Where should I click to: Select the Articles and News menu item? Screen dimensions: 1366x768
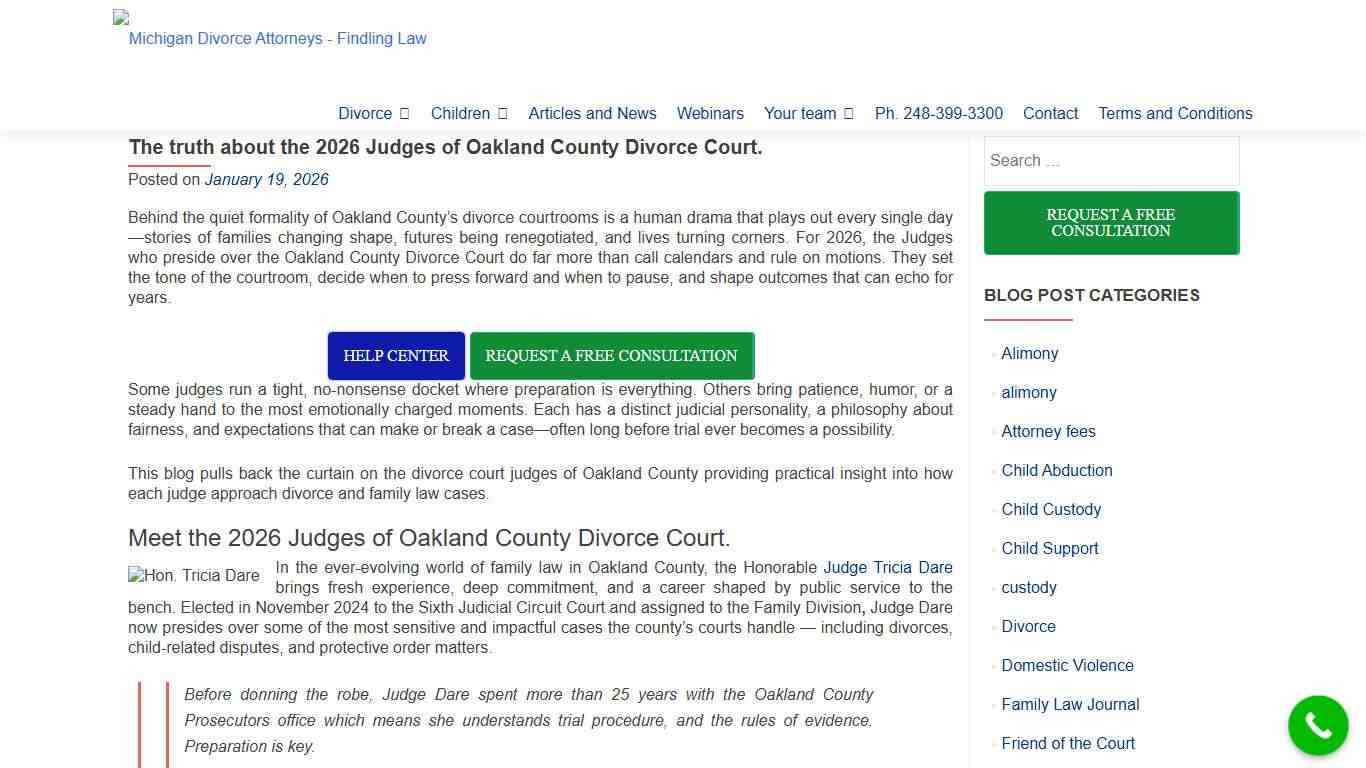pyautogui.click(x=592, y=113)
